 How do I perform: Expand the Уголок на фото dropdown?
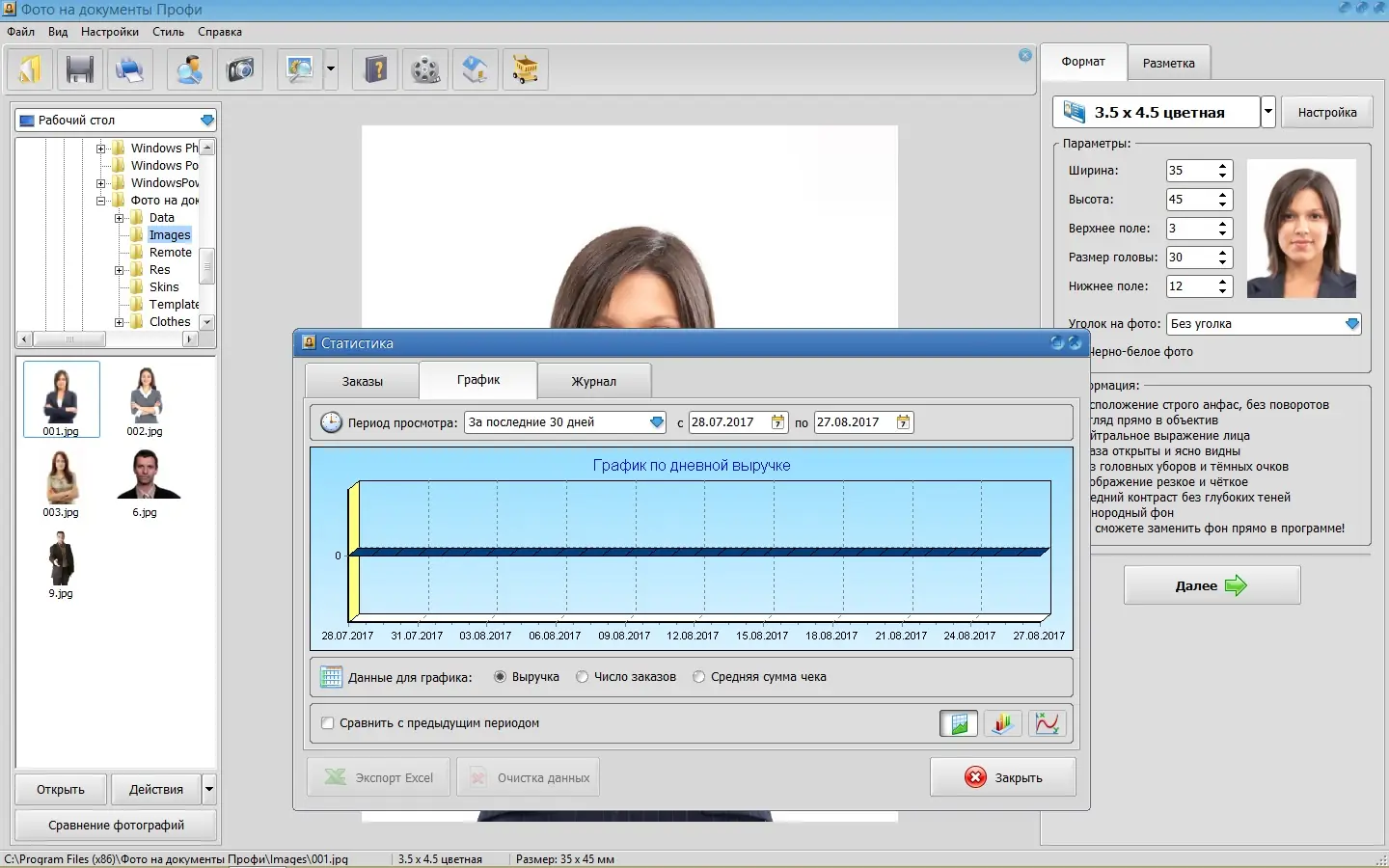(x=1264, y=324)
